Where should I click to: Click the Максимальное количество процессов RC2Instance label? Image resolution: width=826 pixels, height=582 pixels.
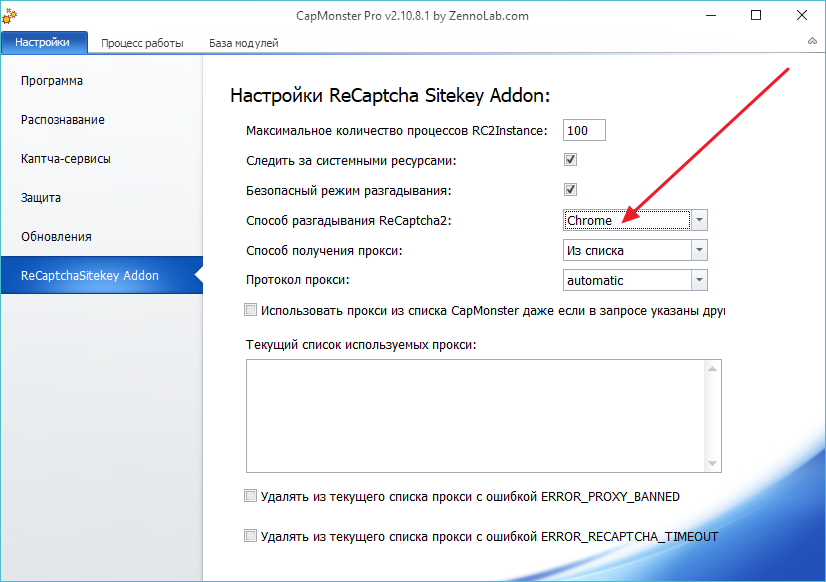click(x=397, y=131)
